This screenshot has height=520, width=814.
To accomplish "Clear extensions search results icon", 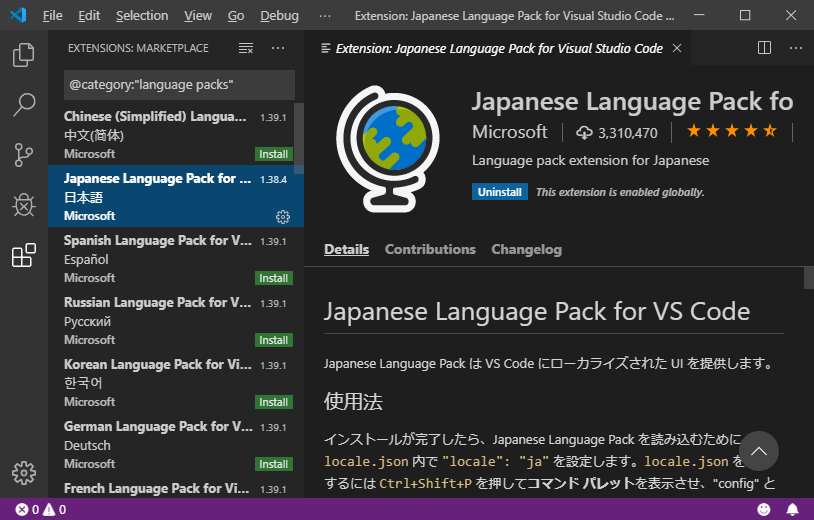I will click(246, 48).
